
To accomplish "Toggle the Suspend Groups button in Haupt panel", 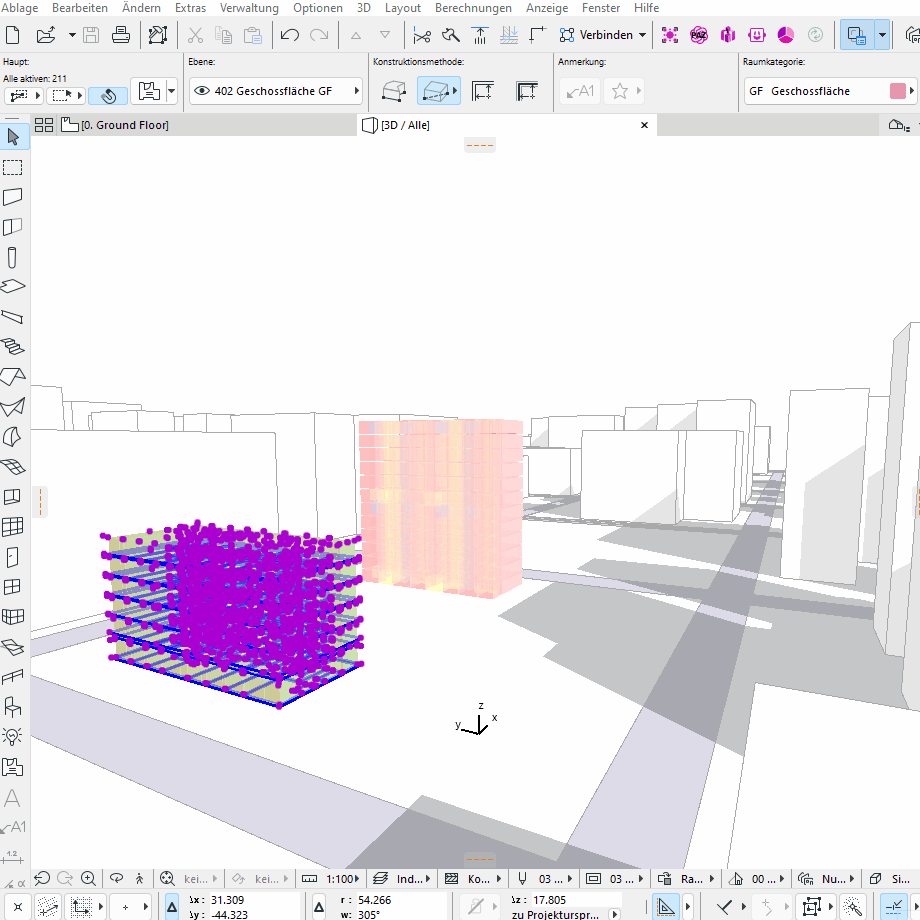I will tap(108, 95).
